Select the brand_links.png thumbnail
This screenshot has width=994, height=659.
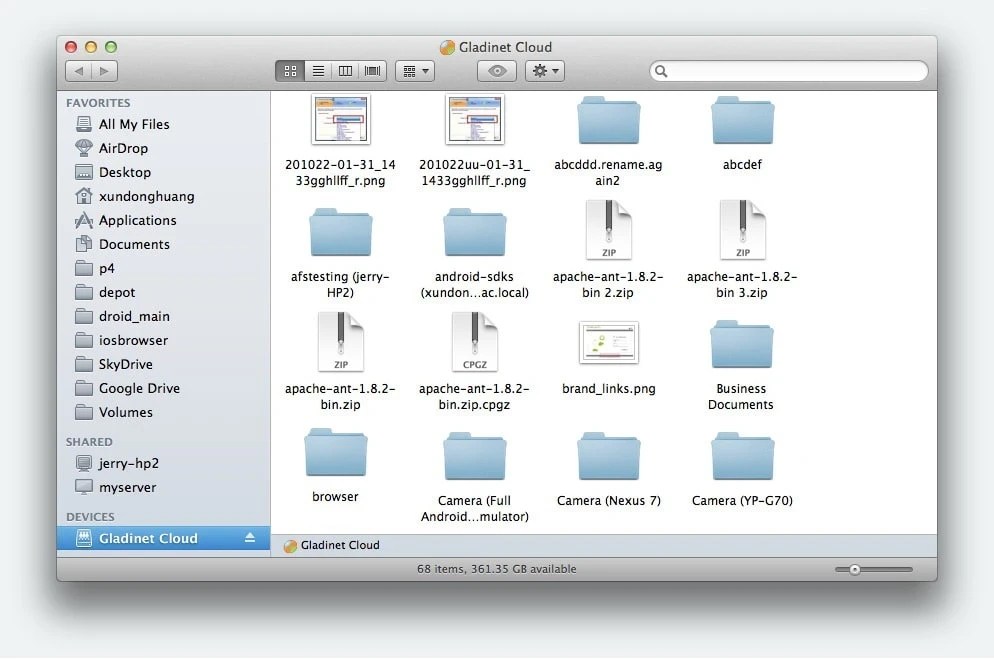tap(608, 342)
